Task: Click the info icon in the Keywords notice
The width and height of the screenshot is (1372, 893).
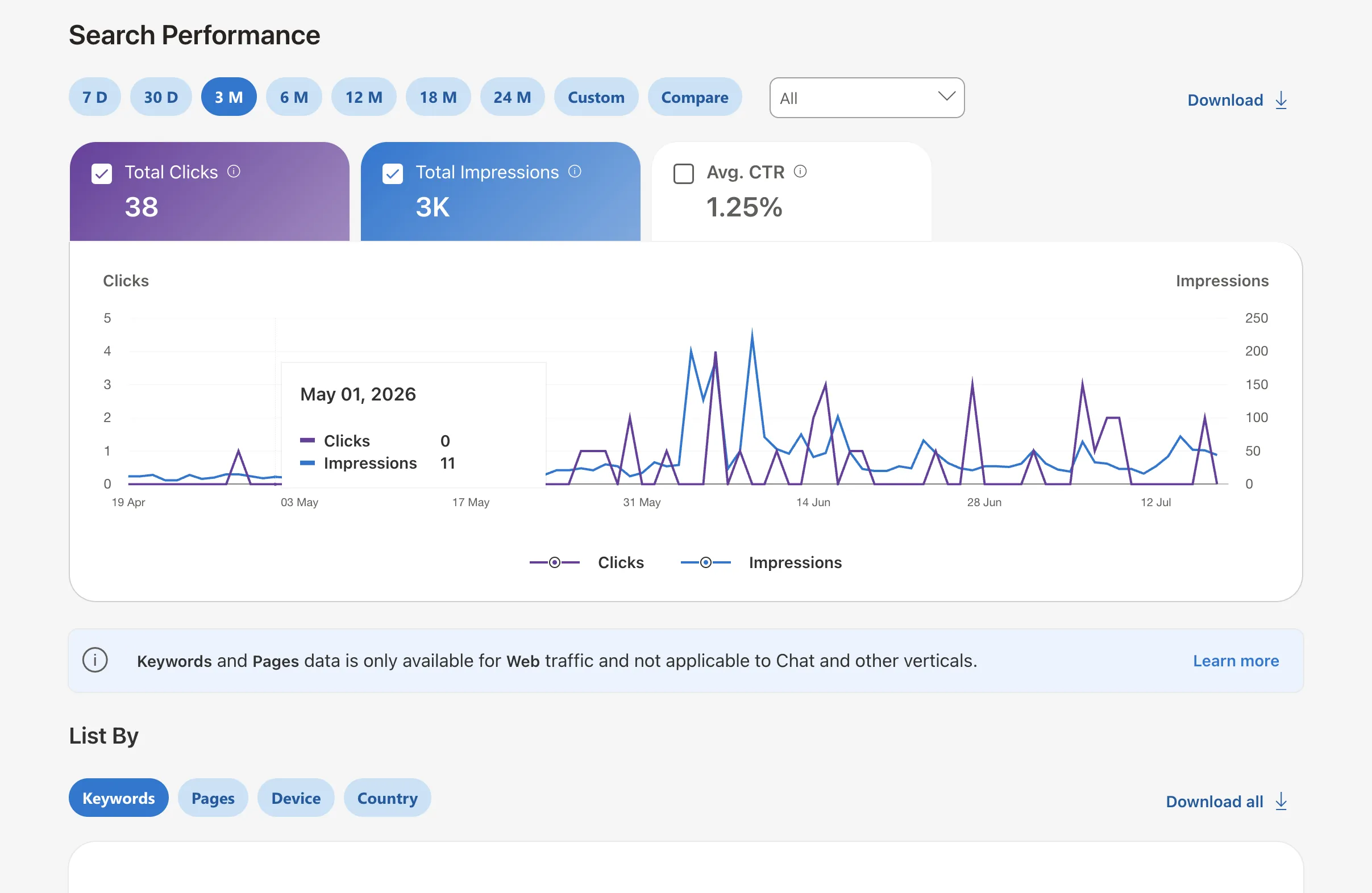Action: (x=95, y=660)
